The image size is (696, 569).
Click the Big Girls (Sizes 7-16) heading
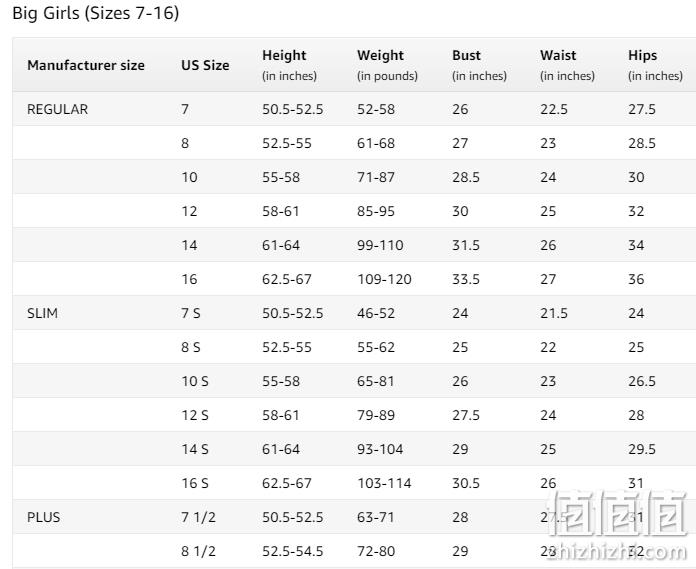click(x=95, y=13)
